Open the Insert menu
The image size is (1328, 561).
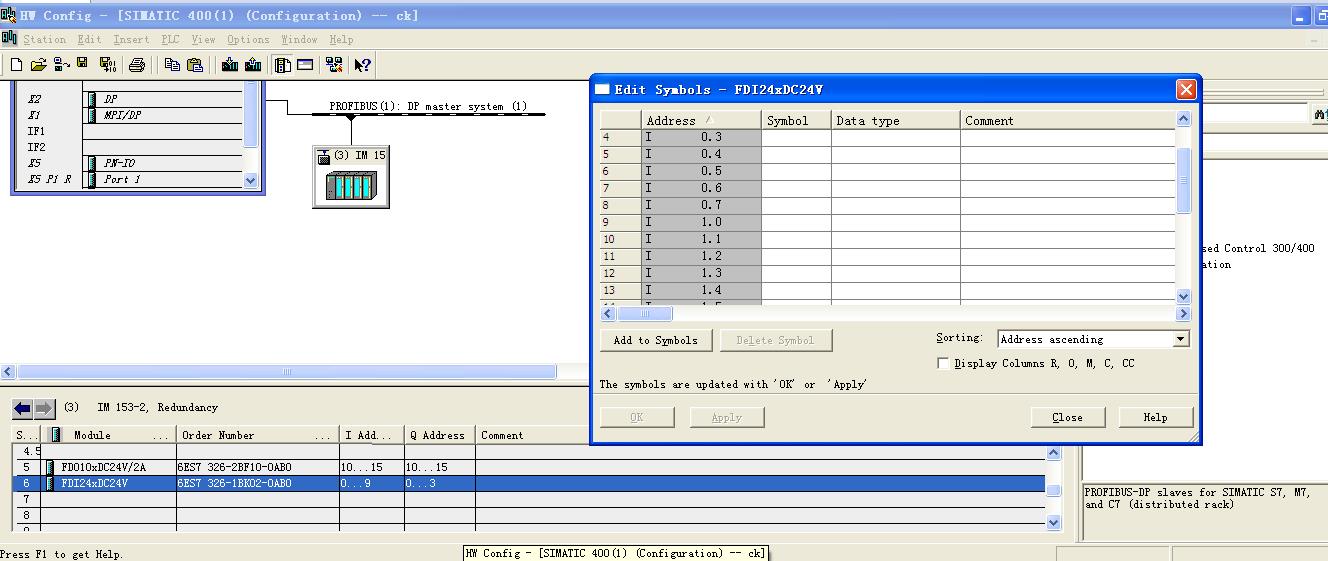click(131, 39)
